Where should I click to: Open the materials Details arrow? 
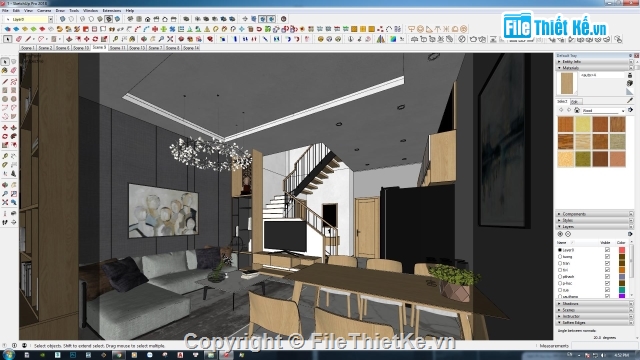pyautogui.click(x=630, y=110)
